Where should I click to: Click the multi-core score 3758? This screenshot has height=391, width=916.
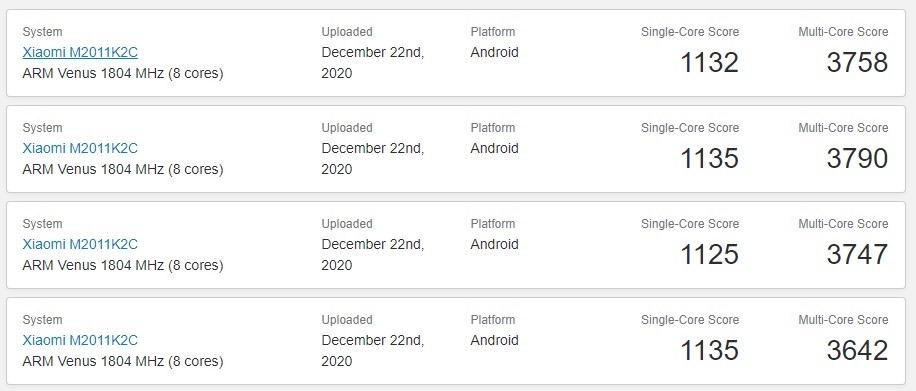click(857, 63)
